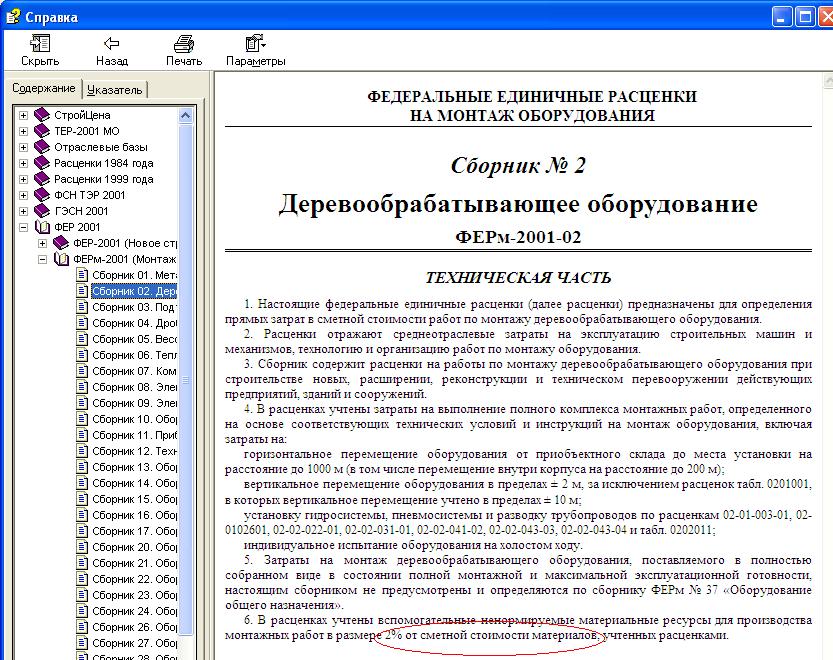Open Сборник 13 in the contents tree

(x=134, y=467)
